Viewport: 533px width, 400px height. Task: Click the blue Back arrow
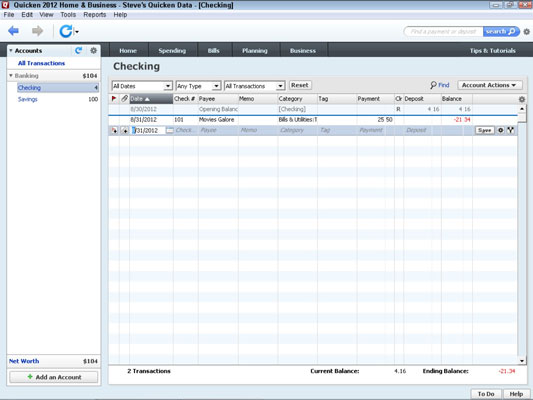click(x=13, y=31)
